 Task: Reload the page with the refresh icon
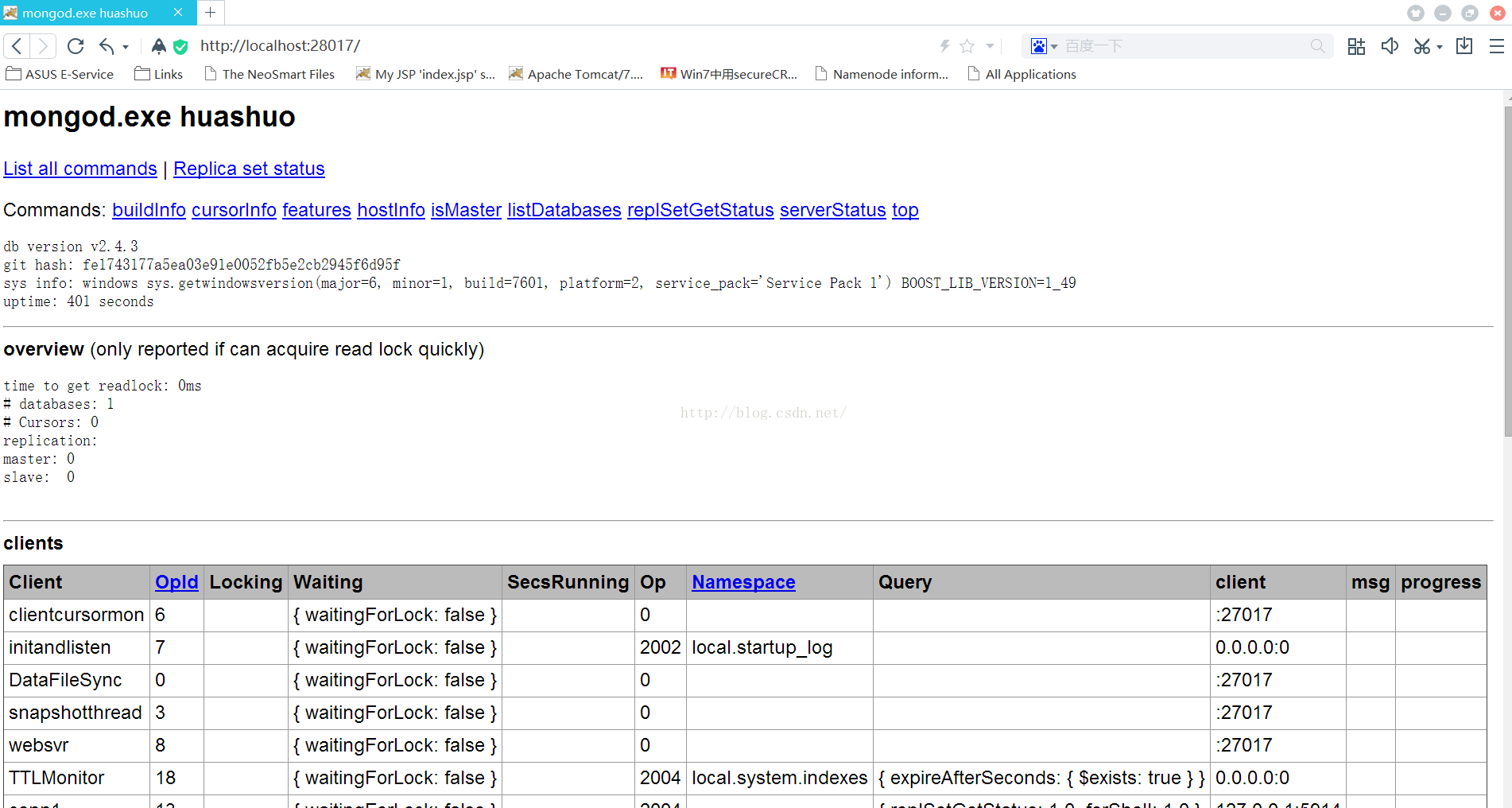click(76, 46)
